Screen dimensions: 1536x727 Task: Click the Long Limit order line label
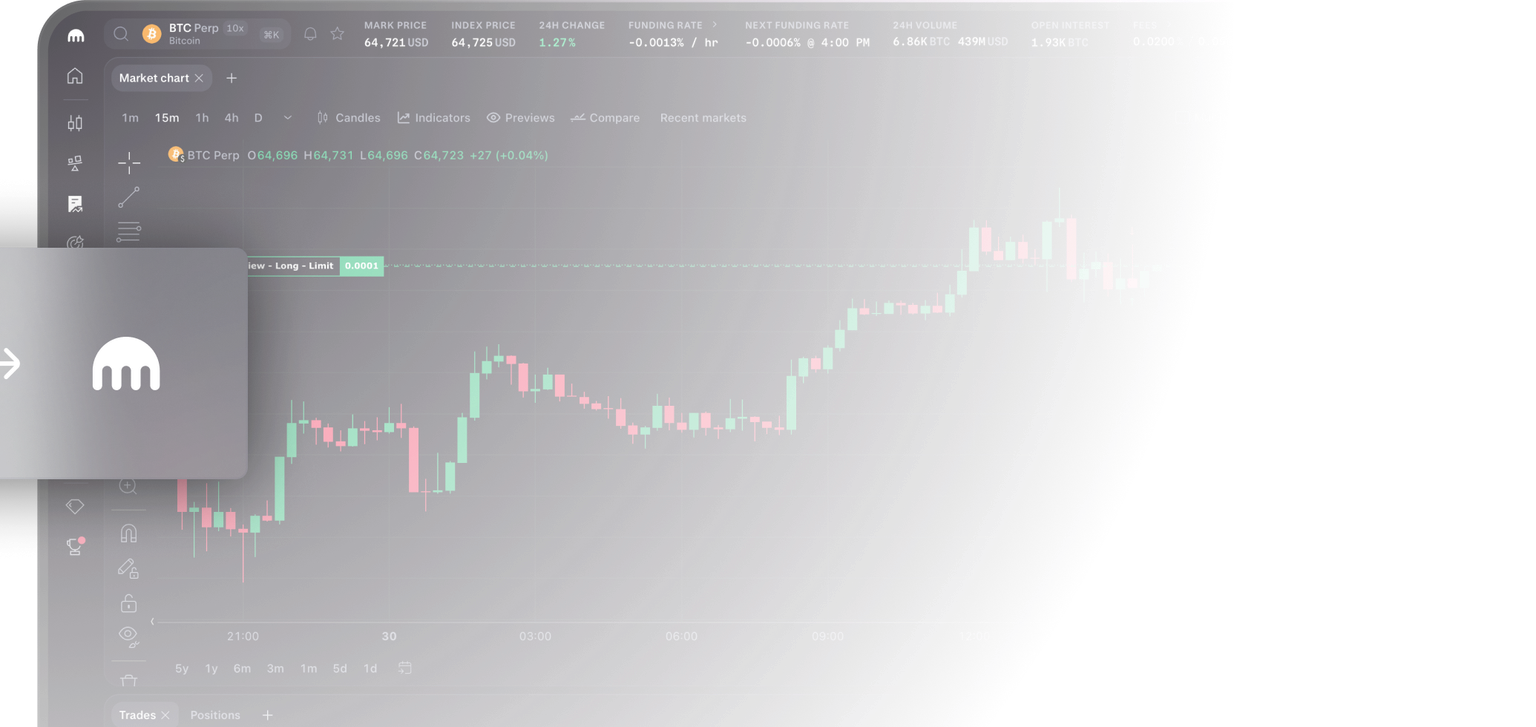coord(293,266)
